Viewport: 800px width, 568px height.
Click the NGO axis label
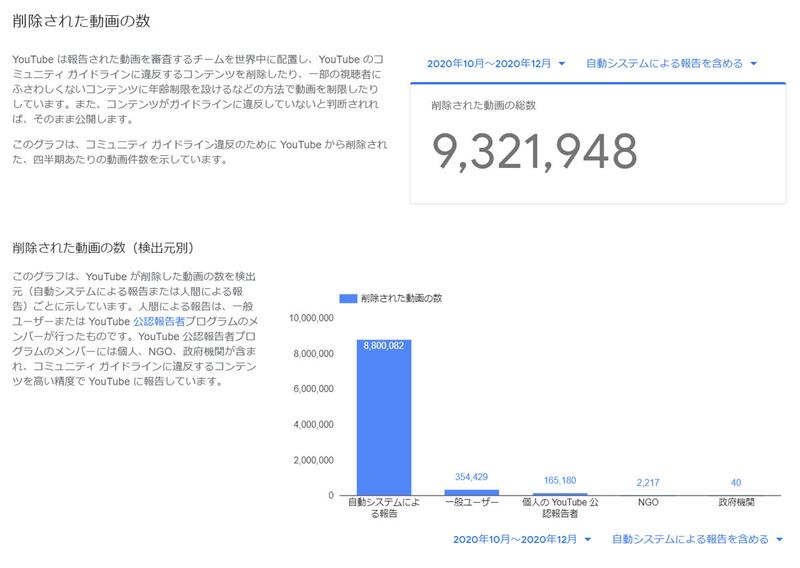(x=648, y=502)
